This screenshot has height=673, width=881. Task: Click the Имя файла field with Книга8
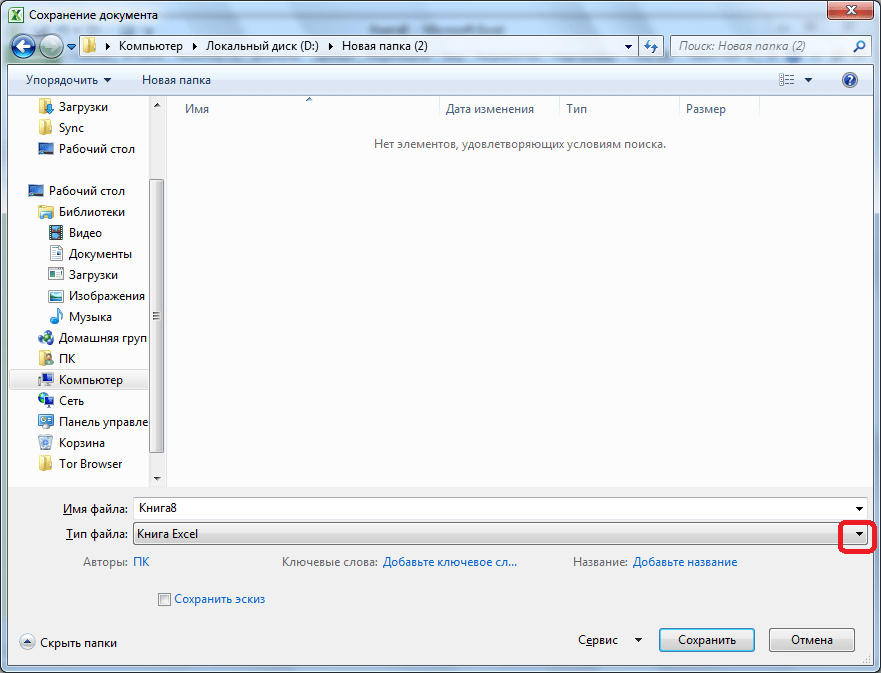pos(493,508)
